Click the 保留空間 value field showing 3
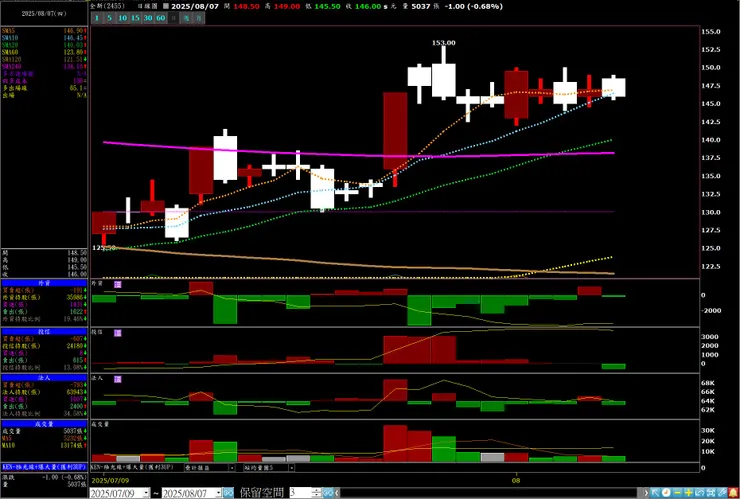The image size is (740, 499). 301,493
